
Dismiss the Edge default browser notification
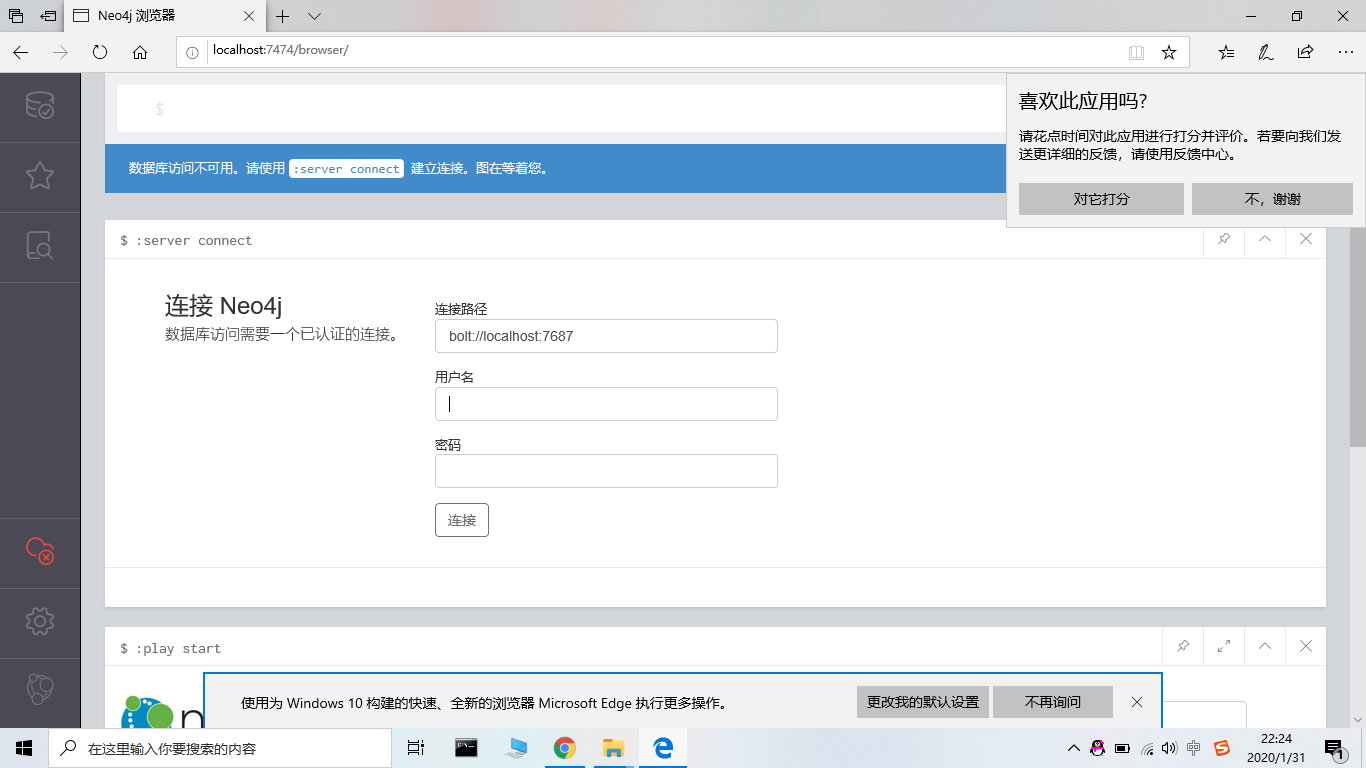pos(1137,702)
